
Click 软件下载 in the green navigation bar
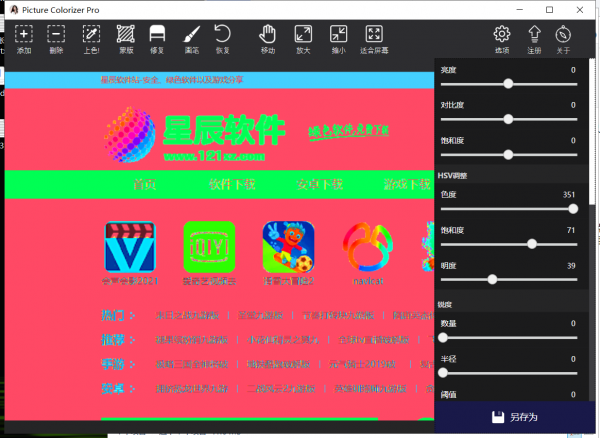tap(232, 184)
